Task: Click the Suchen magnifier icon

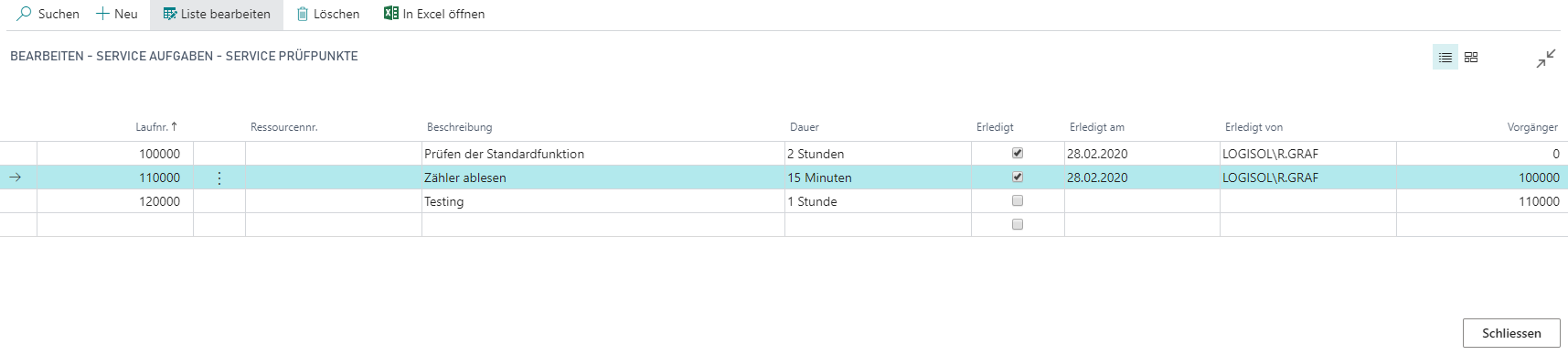Action: [x=24, y=14]
